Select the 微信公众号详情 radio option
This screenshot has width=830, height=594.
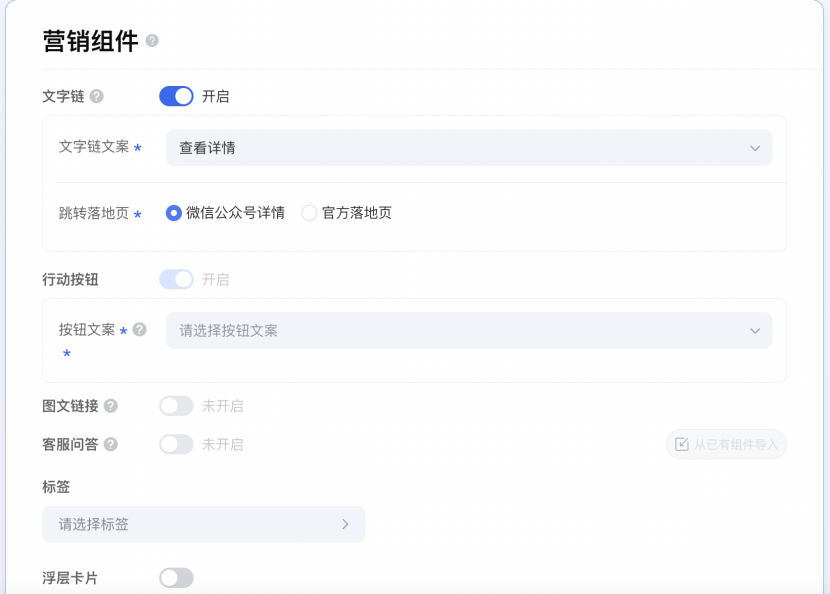click(x=174, y=213)
